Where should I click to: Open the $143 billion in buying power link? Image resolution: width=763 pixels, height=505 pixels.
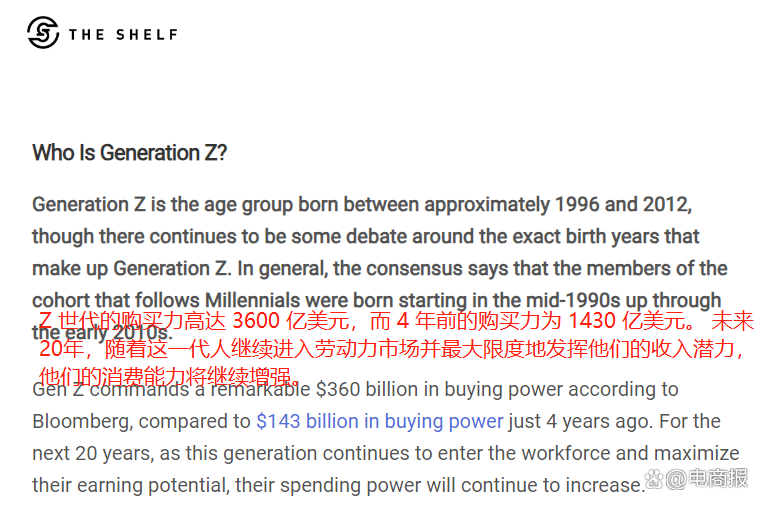coord(380,421)
